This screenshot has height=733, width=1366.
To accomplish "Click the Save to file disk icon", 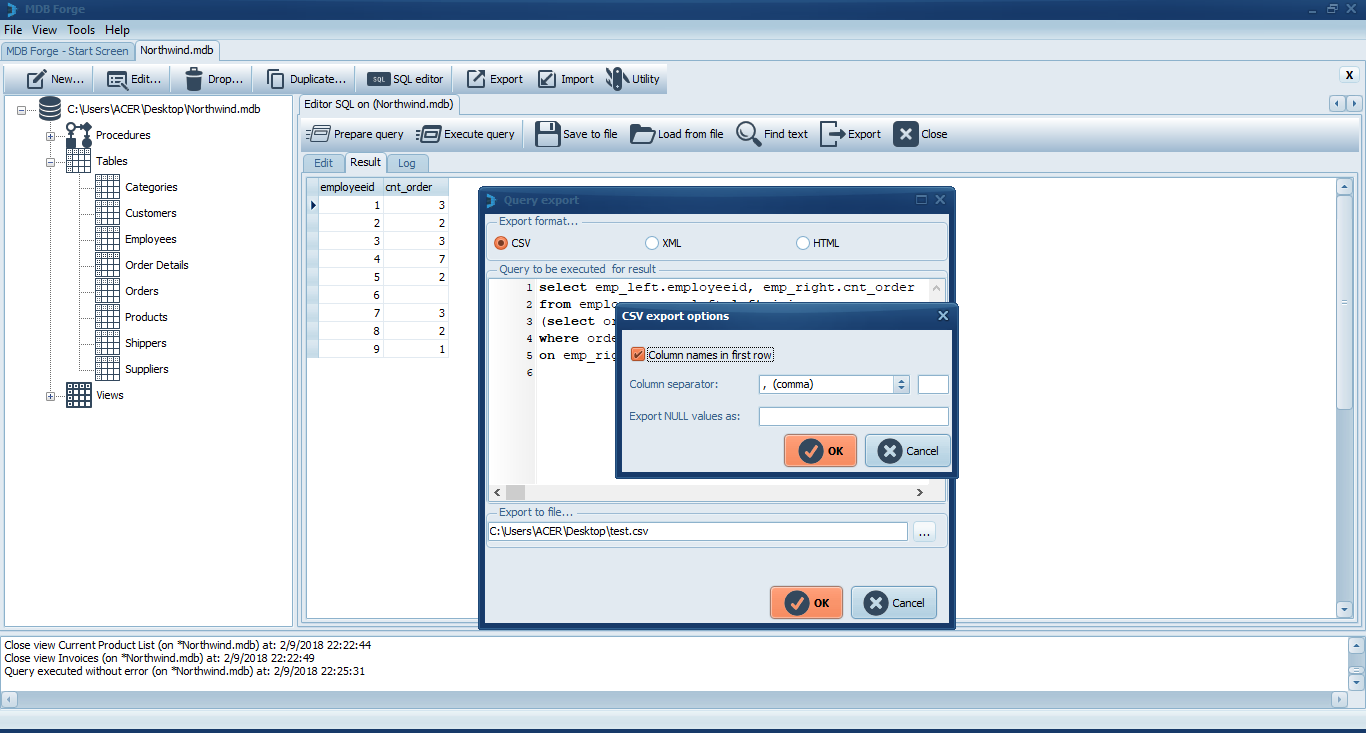I will (x=547, y=134).
